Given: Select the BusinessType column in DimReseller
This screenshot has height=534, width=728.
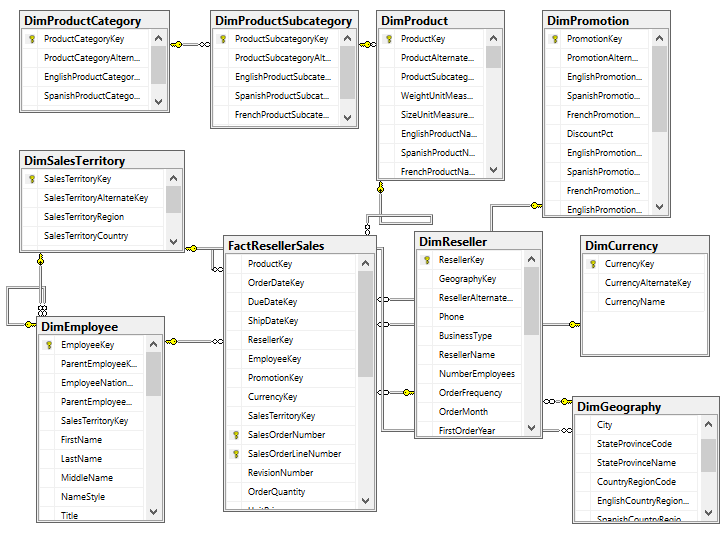Looking at the screenshot, I should tap(469, 336).
